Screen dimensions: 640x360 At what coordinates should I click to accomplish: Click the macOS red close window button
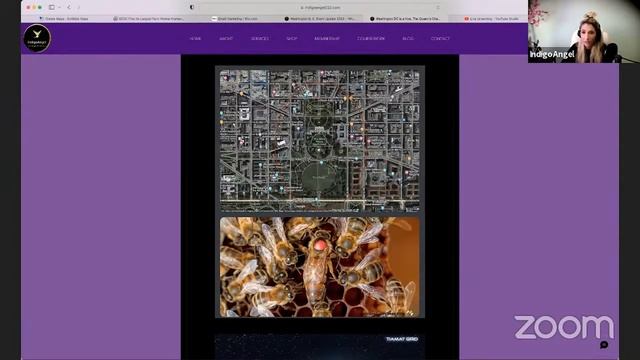28,7
